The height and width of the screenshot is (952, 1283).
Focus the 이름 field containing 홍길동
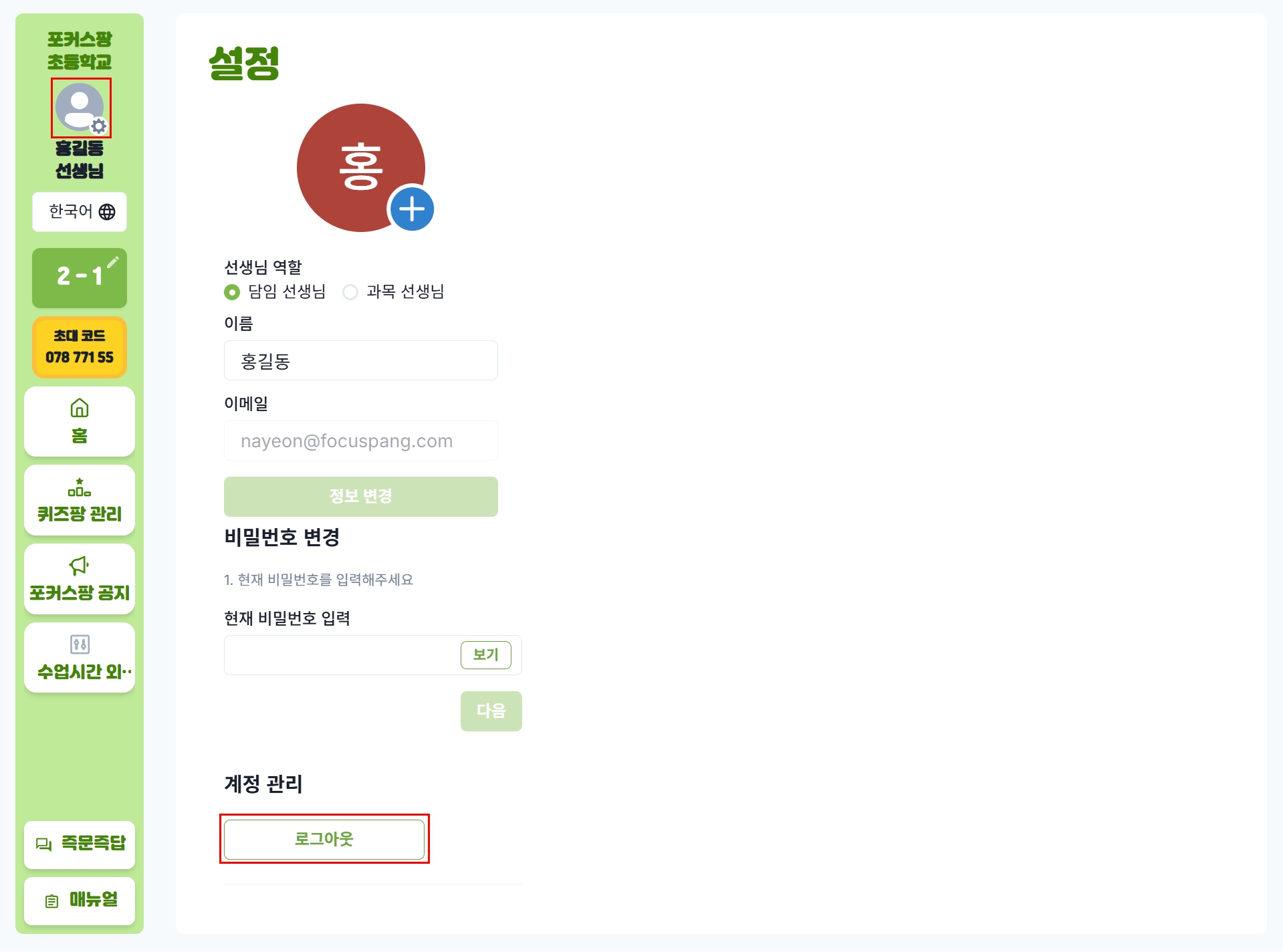(x=361, y=361)
